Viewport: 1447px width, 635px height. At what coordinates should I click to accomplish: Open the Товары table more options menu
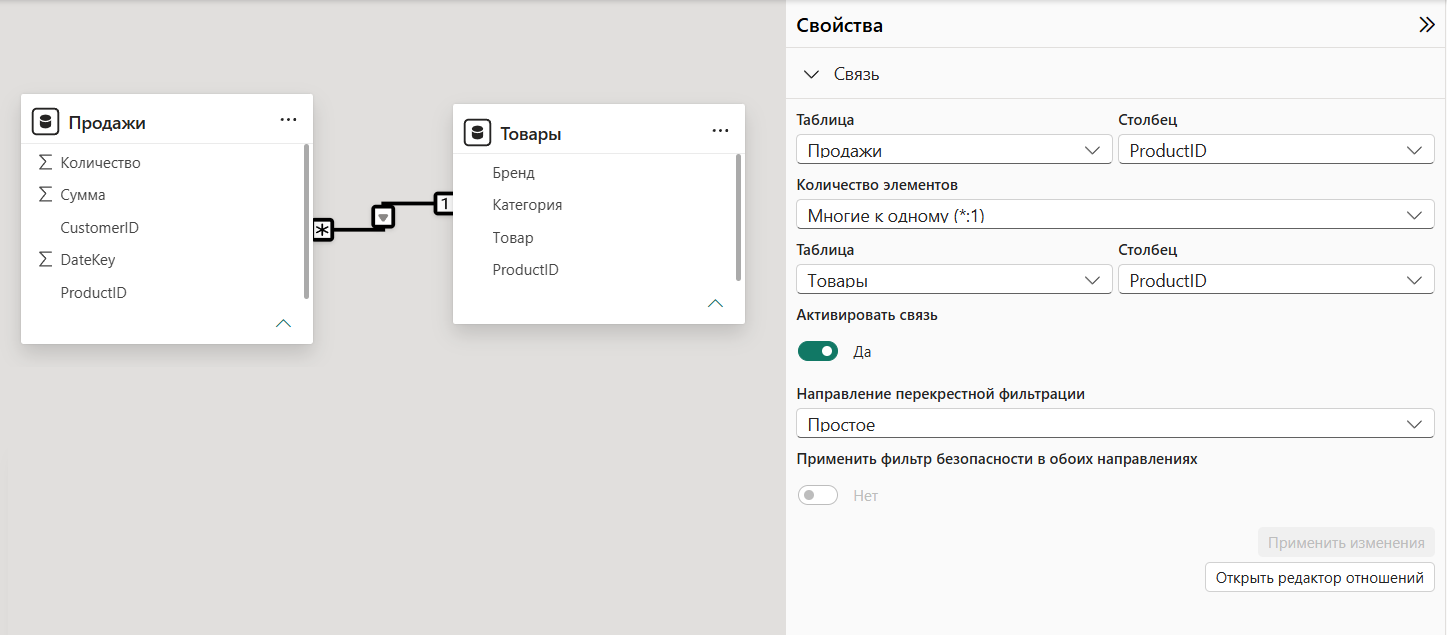pyautogui.click(x=720, y=131)
